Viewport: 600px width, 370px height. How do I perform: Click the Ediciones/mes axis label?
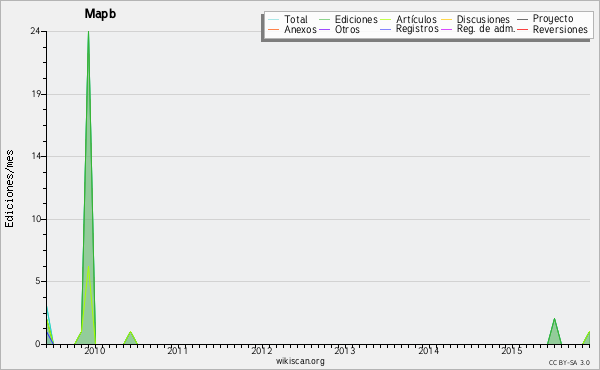click(x=9, y=188)
